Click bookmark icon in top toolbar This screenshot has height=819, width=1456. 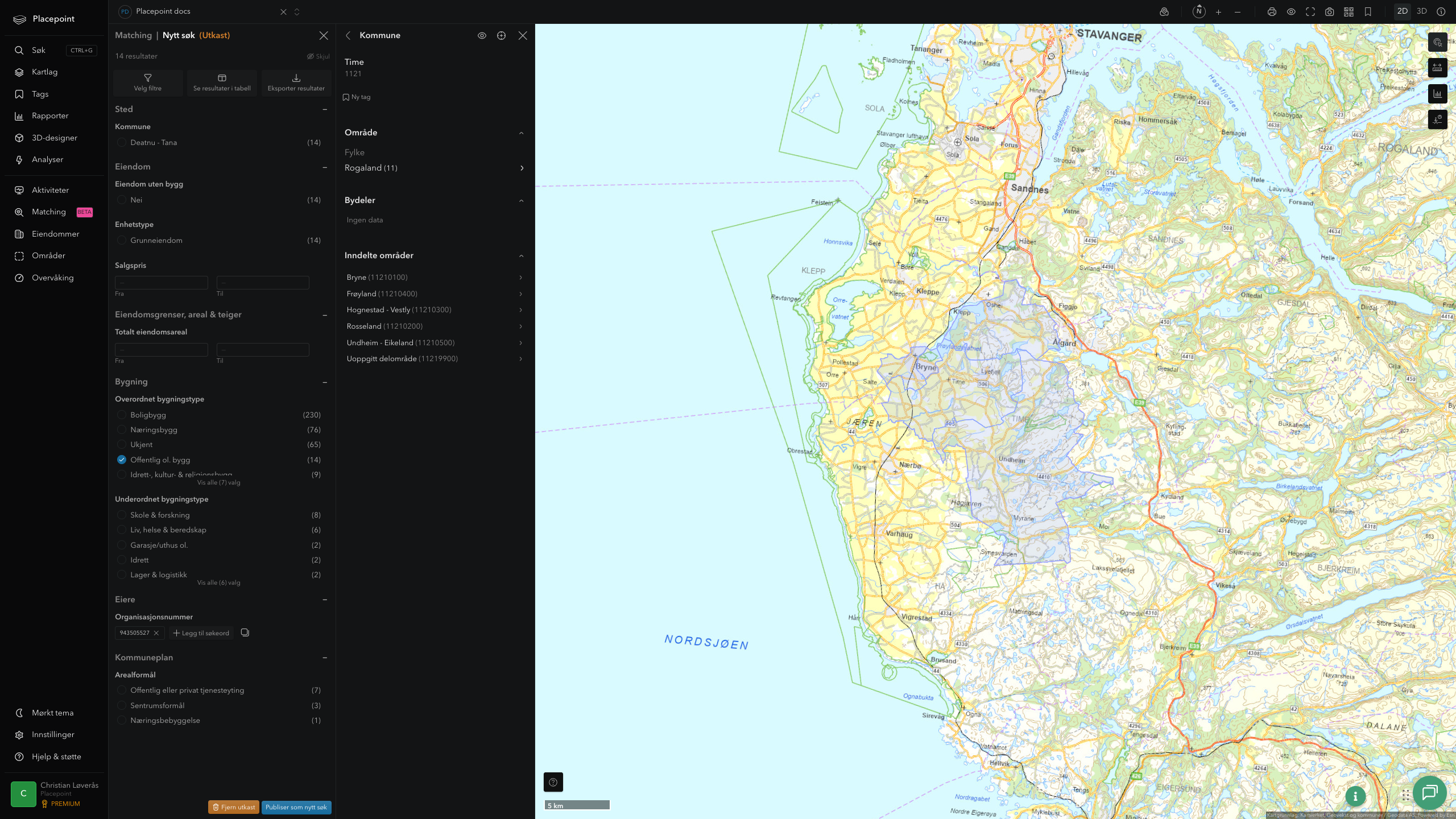pos(1368,12)
